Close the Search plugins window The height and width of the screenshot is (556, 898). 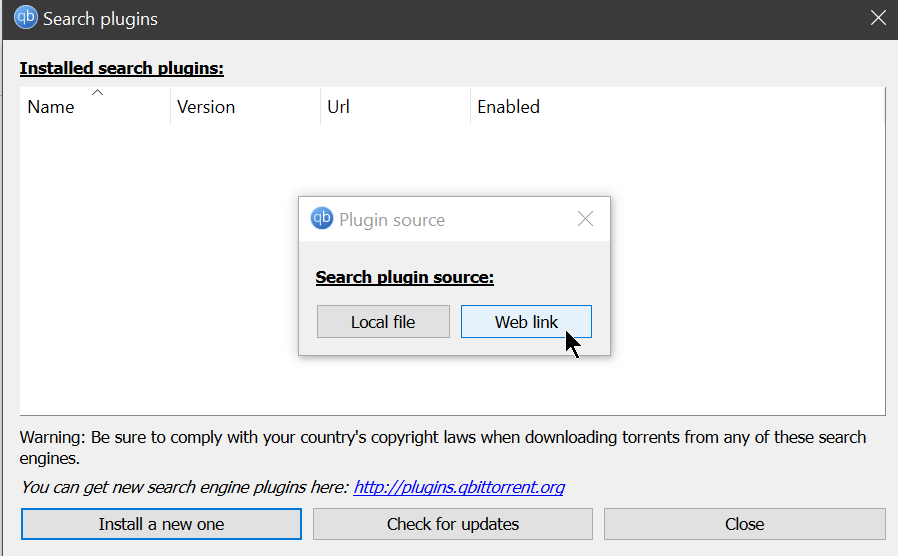tap(878, 18)
